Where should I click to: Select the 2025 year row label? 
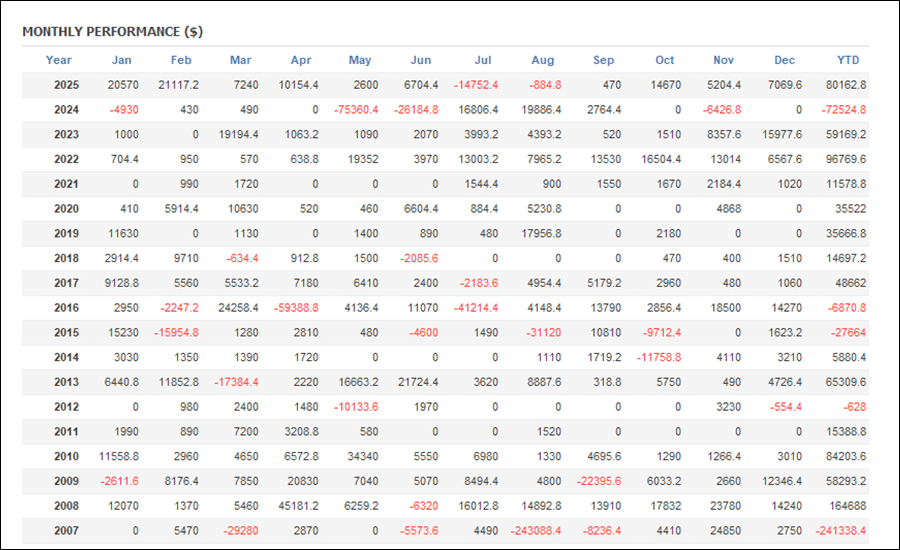coord(66,85)
